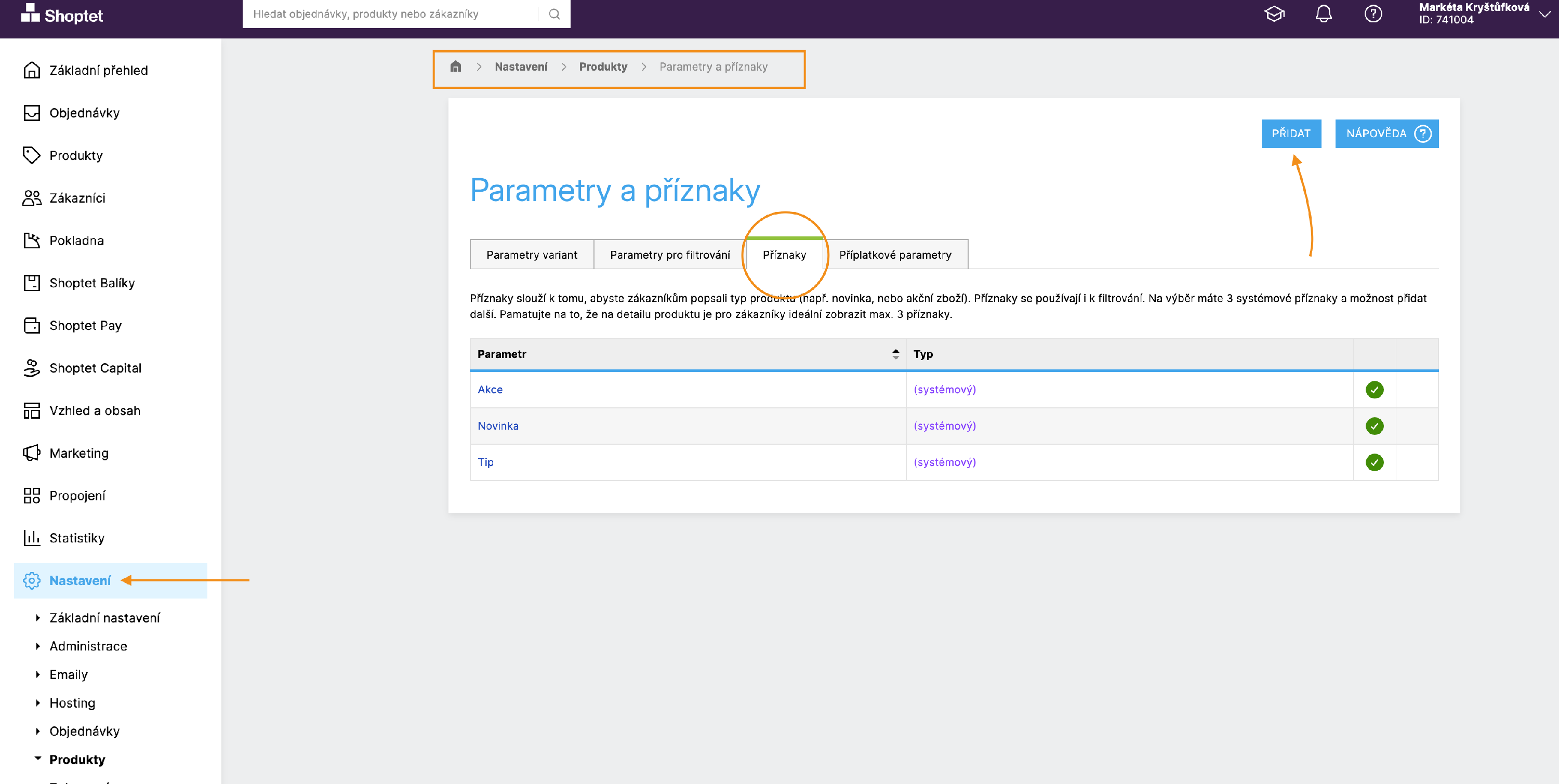
Task: Open the Novinka parameter link
Action: point(497,426)
